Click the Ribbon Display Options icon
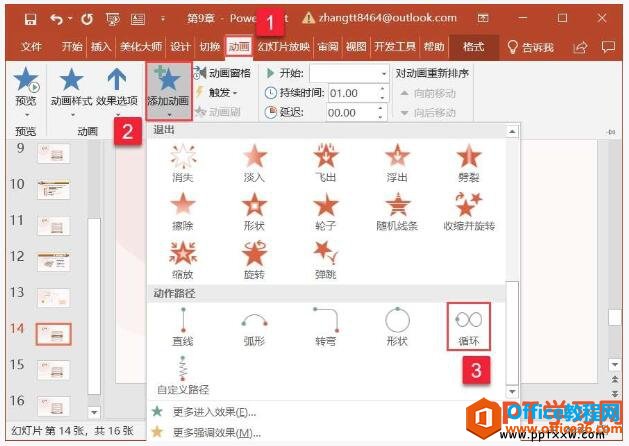This screenshot has height=446, width=629. coord(483,18)
